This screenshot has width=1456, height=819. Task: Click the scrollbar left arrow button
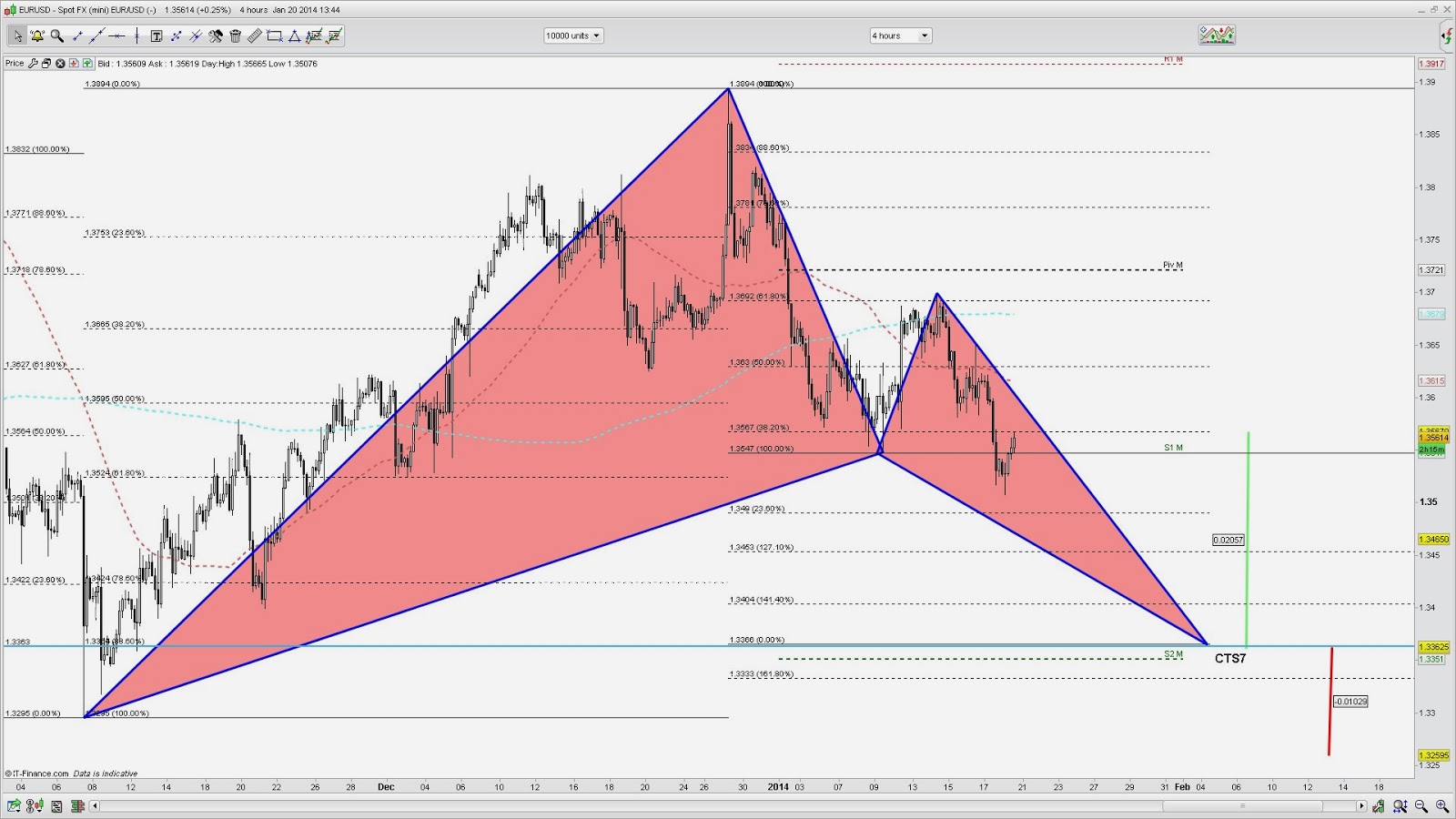pyautogui.click(x=94, y=806)
